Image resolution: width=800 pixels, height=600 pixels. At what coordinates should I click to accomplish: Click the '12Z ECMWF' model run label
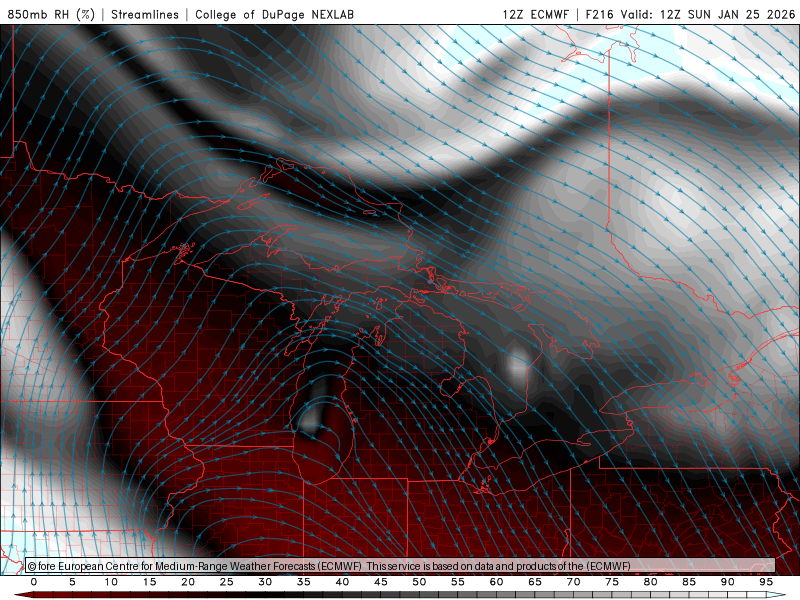click(x=535, y=14)
